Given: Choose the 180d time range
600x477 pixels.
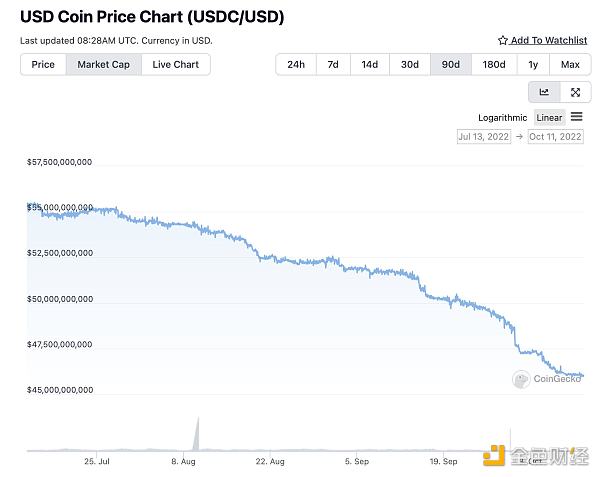Looking at the screenshot, I should (x=493, y=64).
